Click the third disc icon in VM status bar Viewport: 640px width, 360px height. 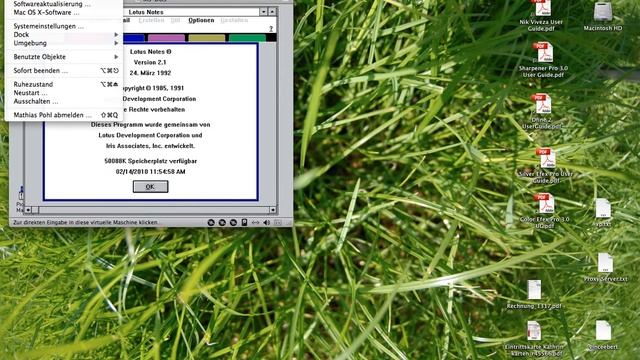click(233, 222)
